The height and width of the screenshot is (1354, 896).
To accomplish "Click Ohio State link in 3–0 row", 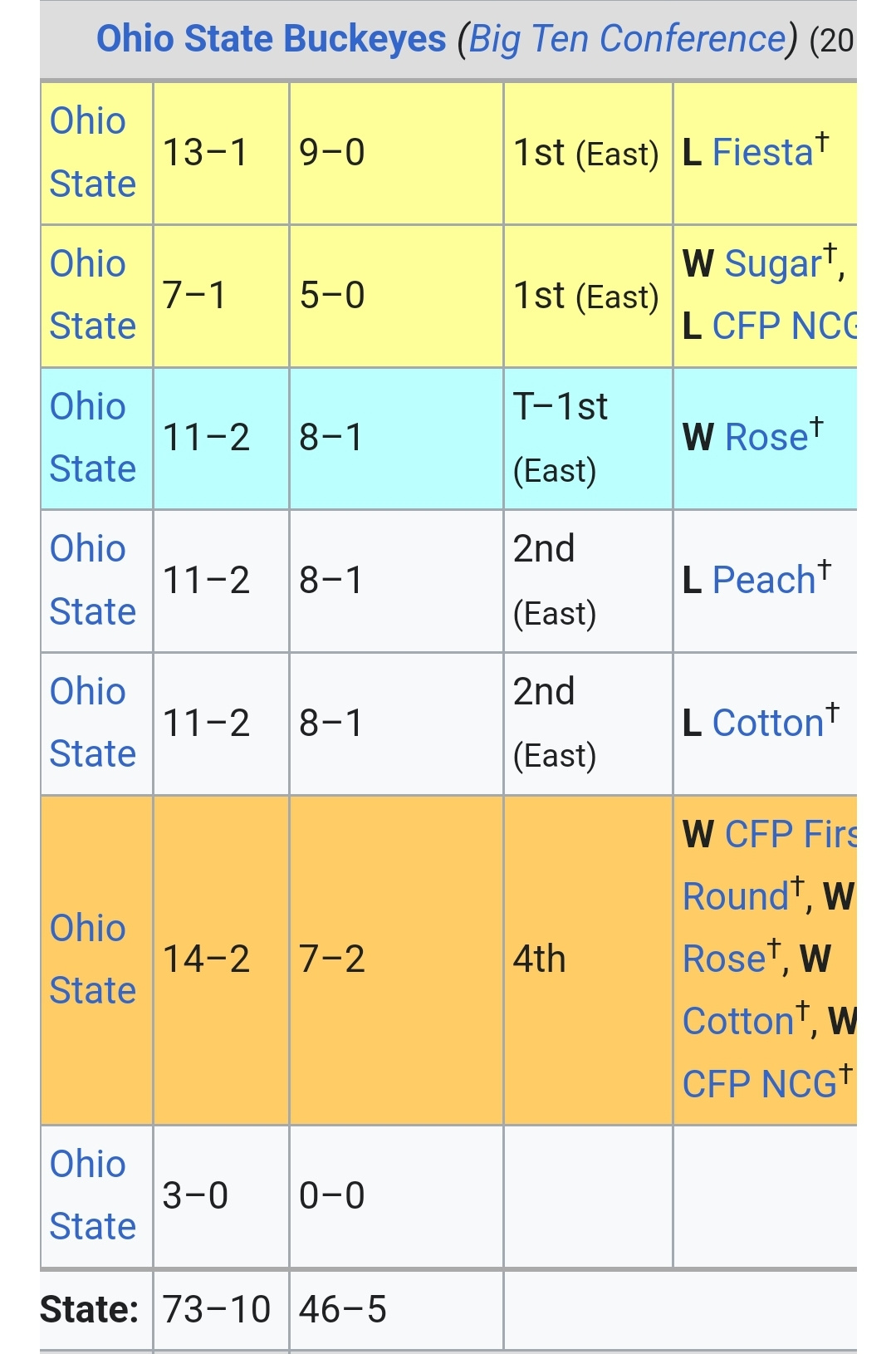I will coord(92,1195).
